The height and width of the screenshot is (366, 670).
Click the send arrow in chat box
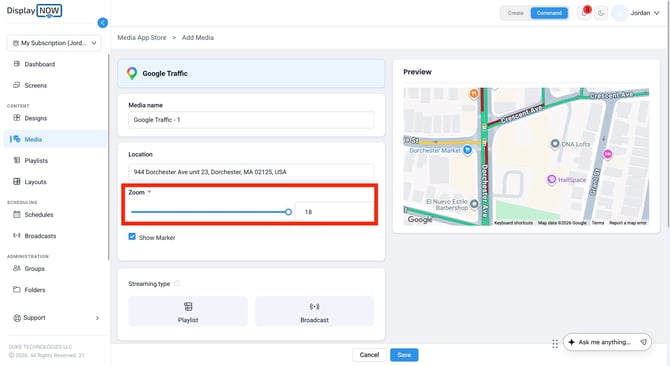643,342
